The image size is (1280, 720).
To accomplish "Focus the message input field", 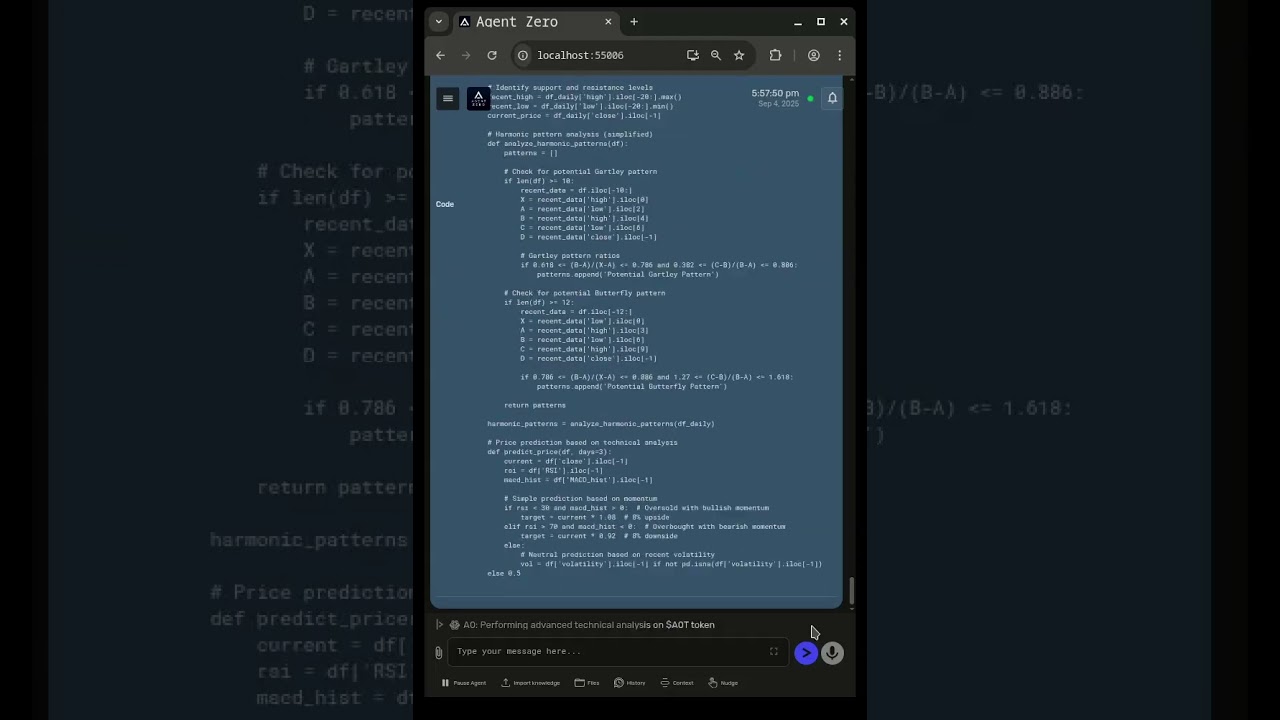I will pyautogui.click(x=610, y=652).
